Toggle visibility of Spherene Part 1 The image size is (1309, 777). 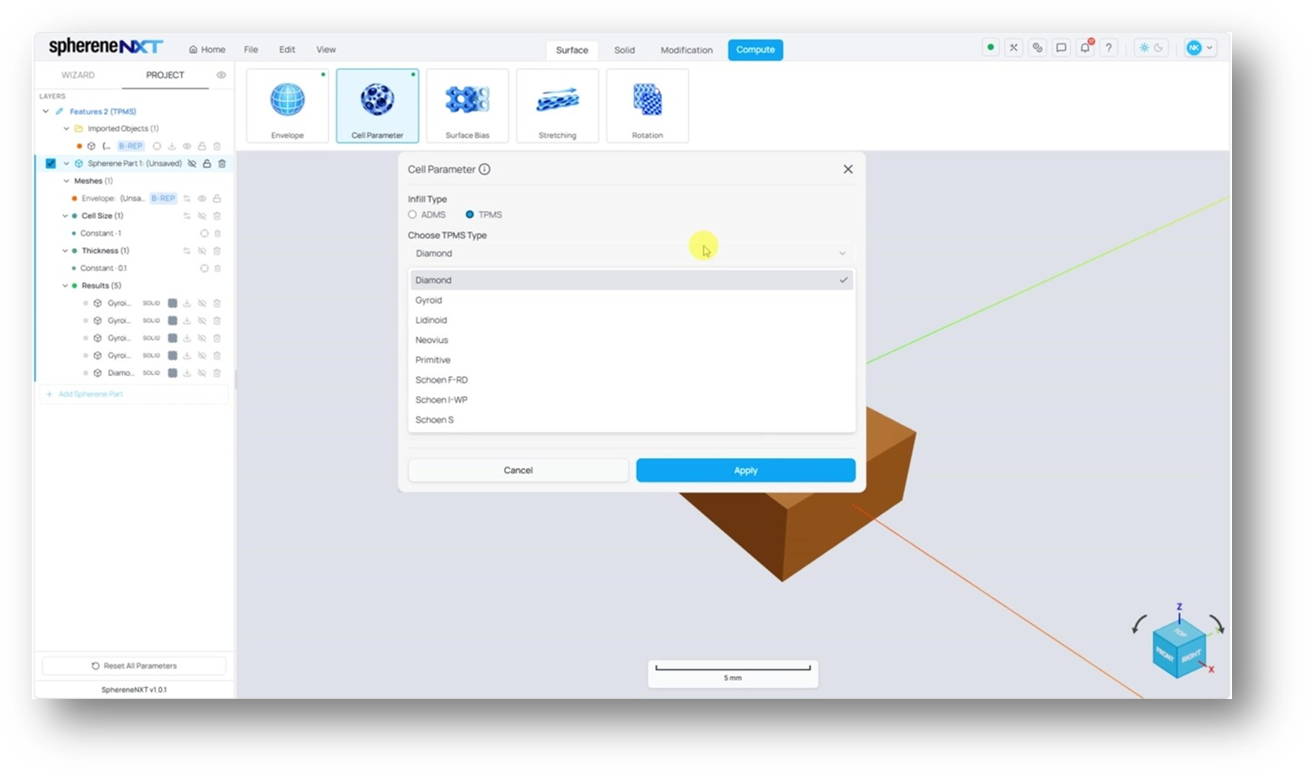point(192,164)
